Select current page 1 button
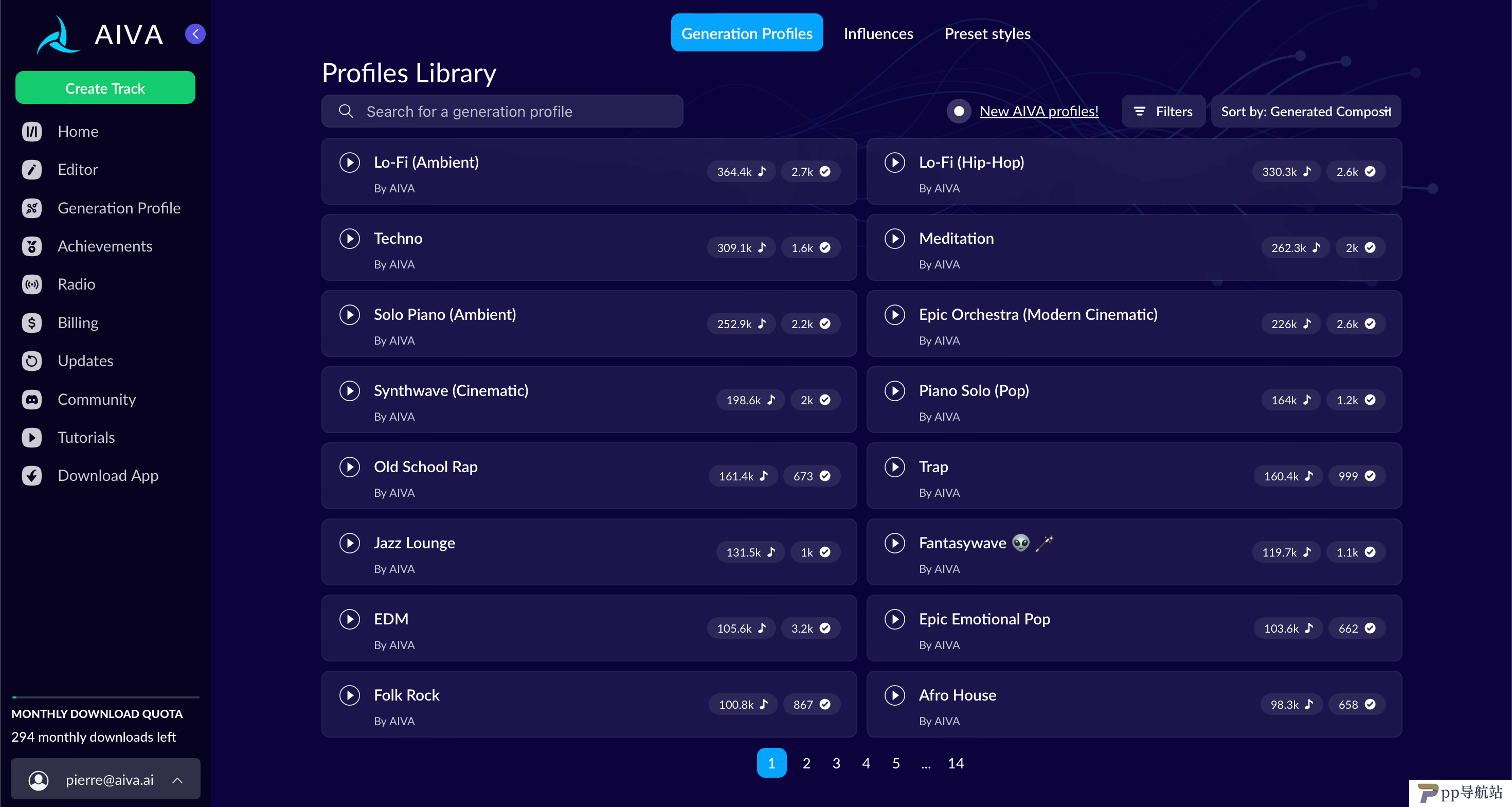This screenshot has height=807, width=1512. (x=771, y=763)
